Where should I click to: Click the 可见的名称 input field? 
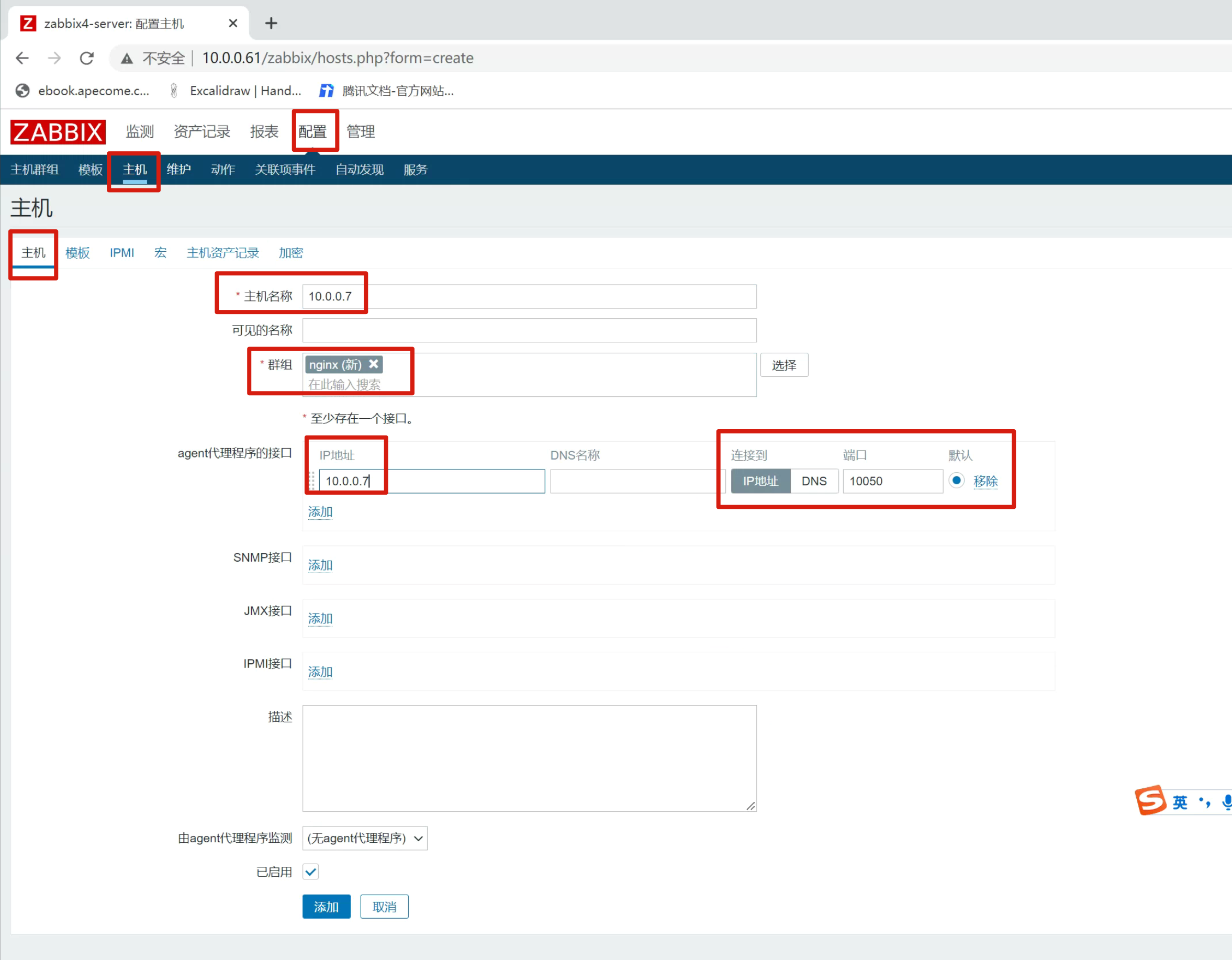pos(529,330)
